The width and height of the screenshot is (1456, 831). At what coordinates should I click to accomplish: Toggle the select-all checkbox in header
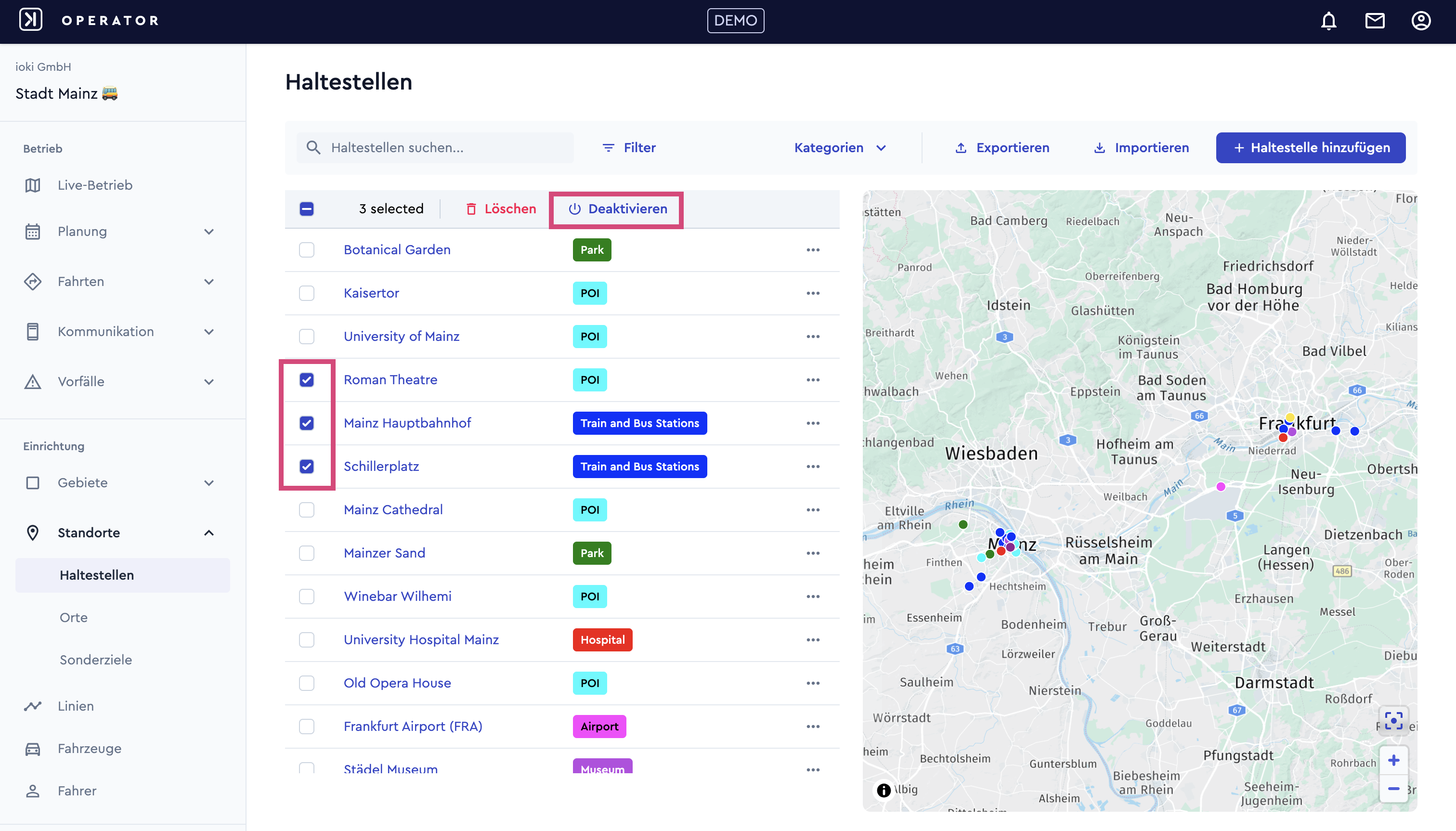tap(307, 209)
